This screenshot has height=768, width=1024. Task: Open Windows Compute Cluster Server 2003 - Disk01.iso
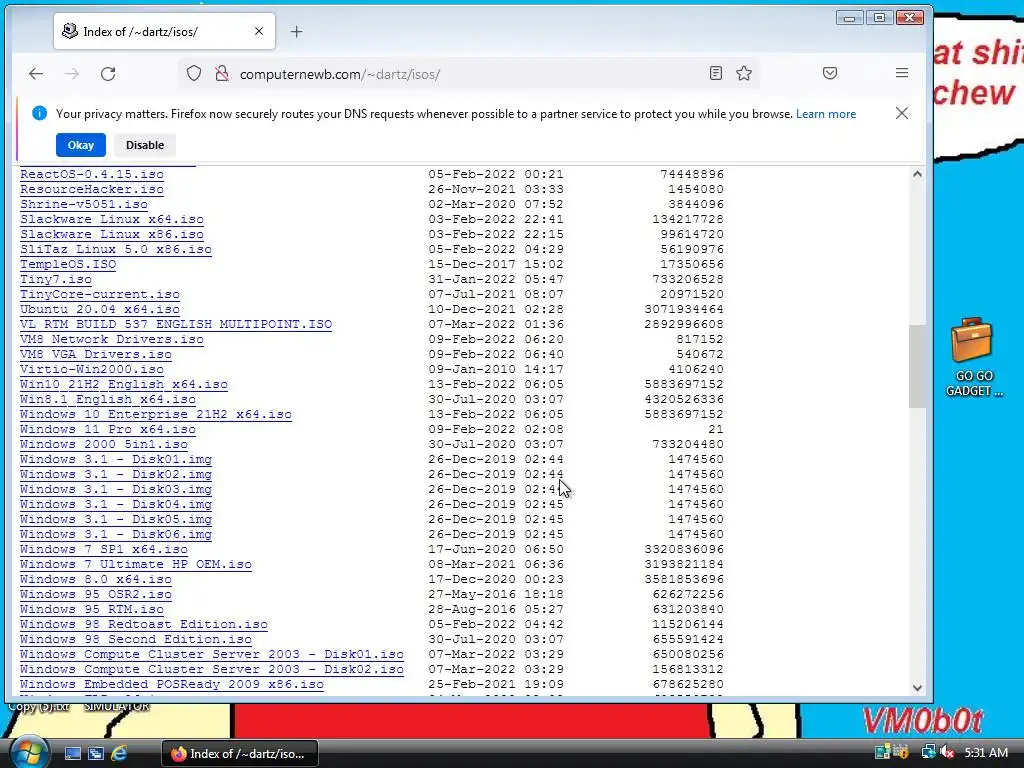tap(212, 655)
